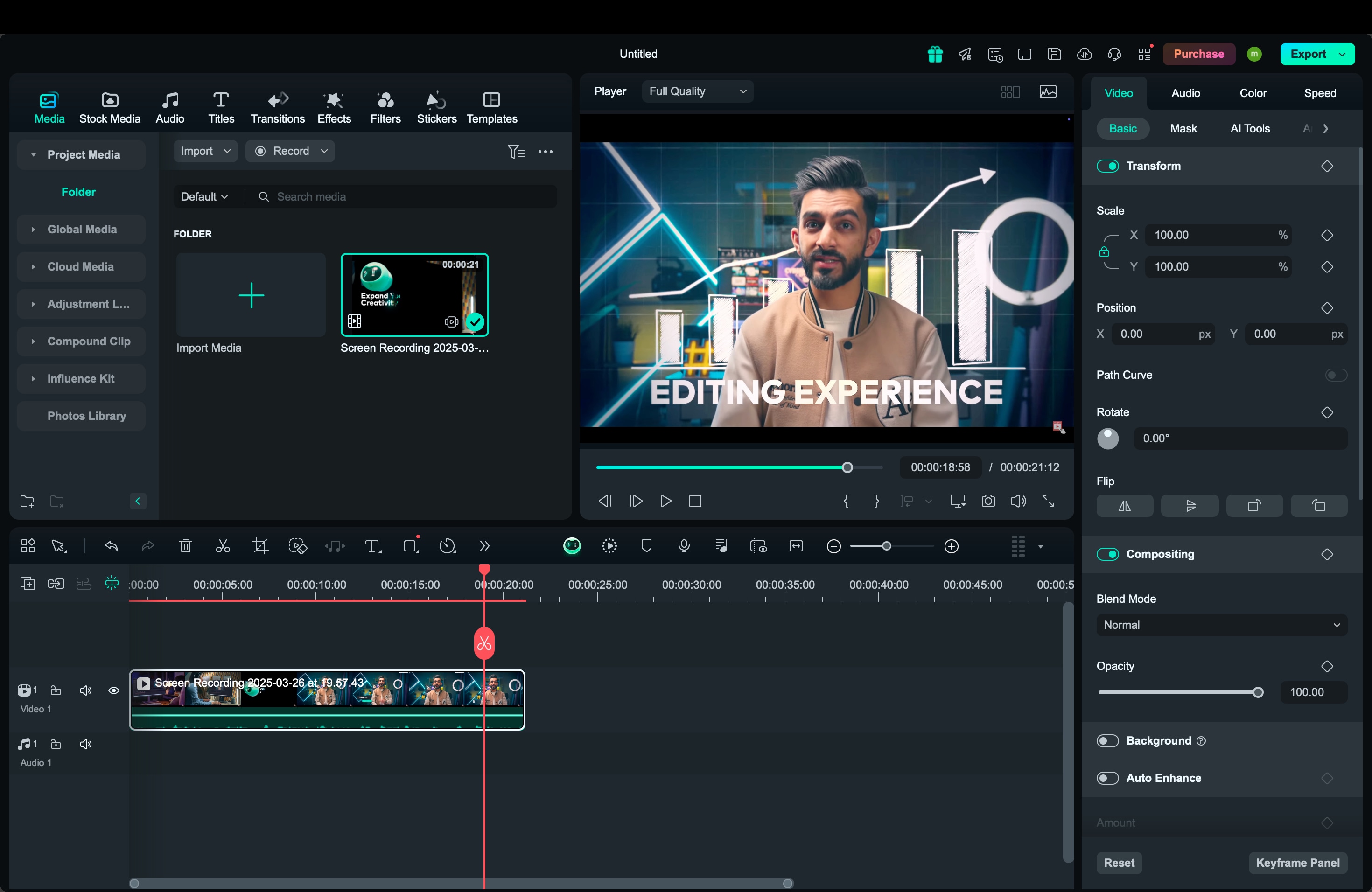
Task: Click the Opacity slider handle
Action: [x=1258, y=692]
